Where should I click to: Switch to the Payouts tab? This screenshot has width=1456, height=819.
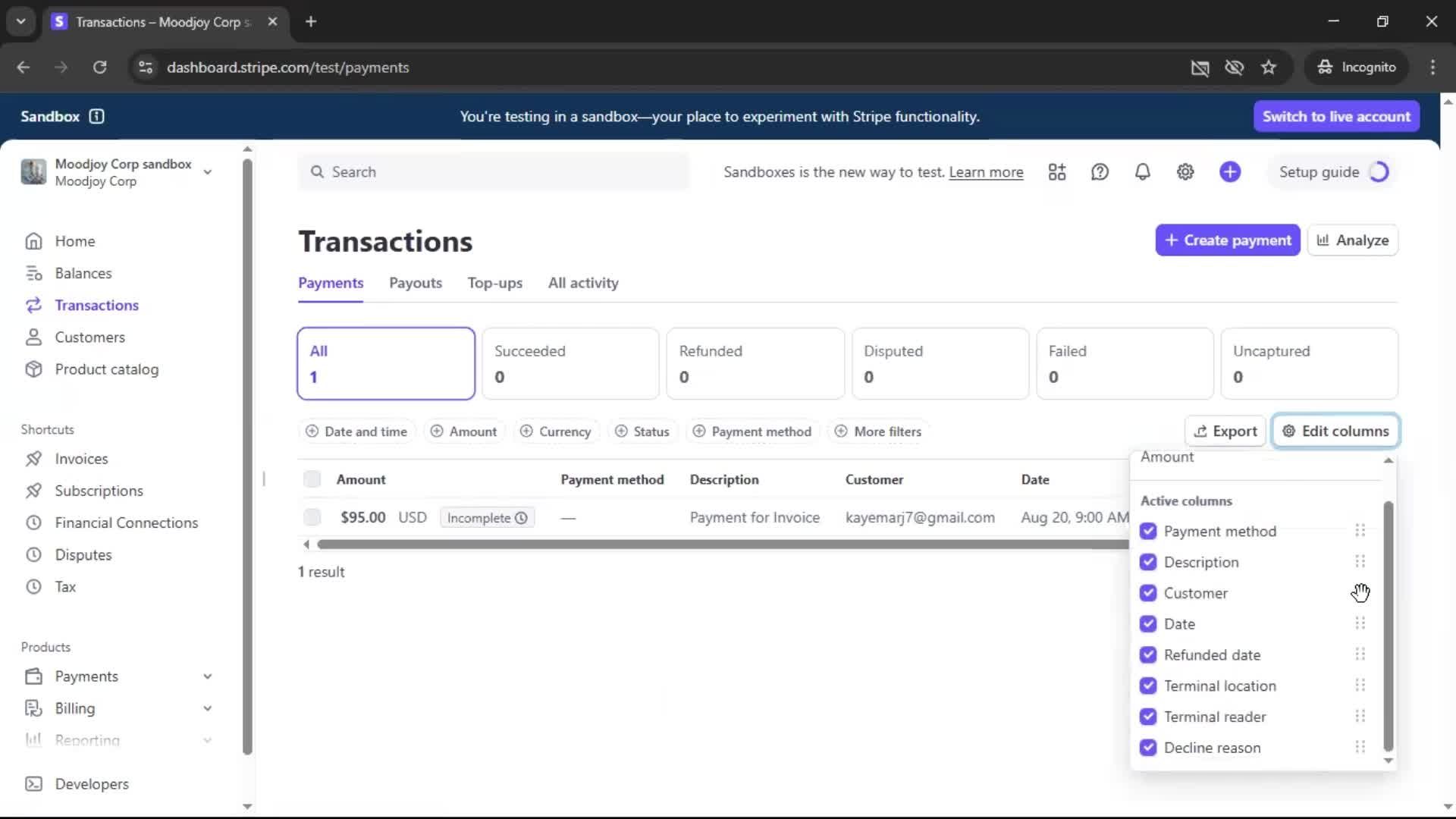point(415,283)
